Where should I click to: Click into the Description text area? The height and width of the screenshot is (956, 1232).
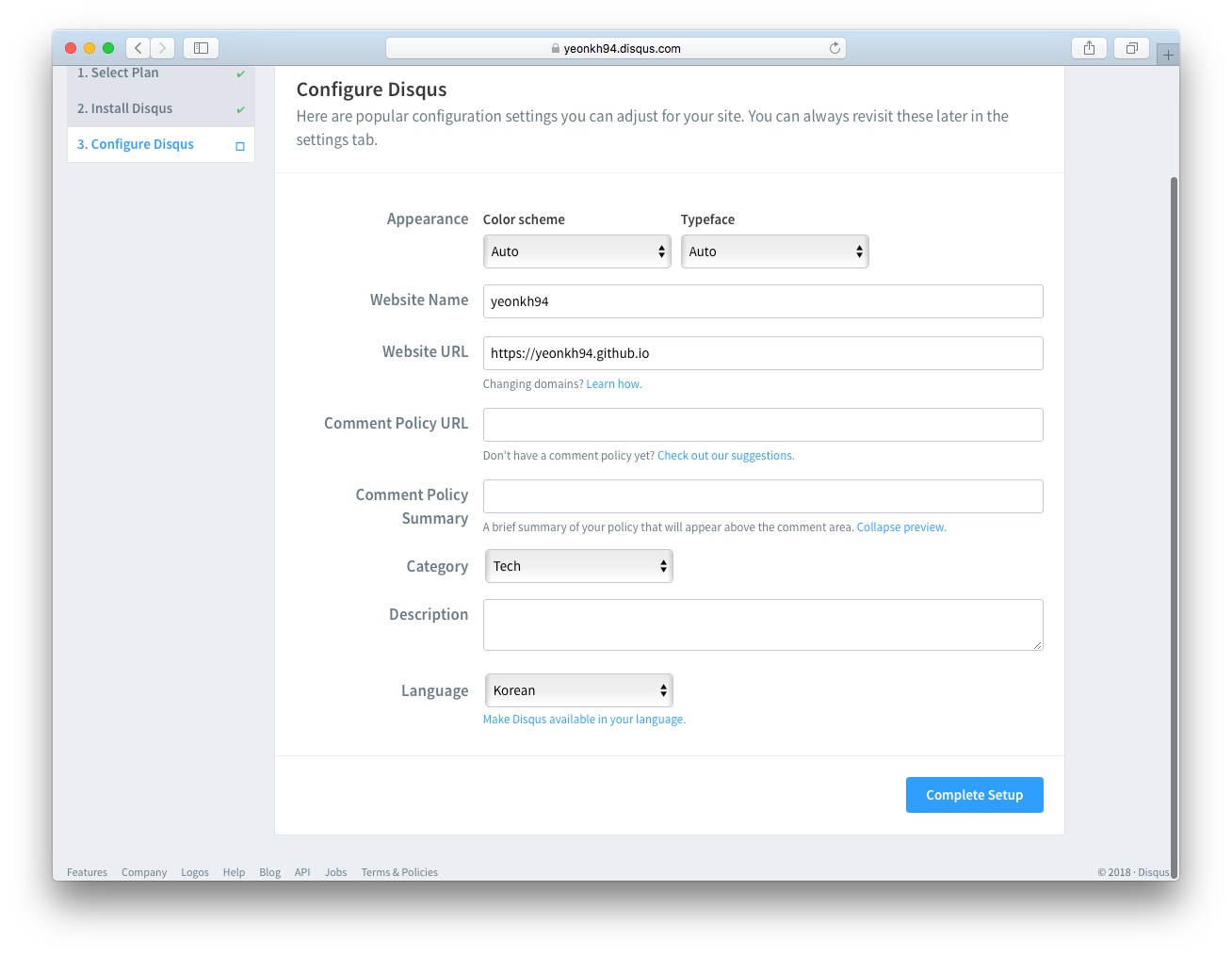[x=763, y=624]
